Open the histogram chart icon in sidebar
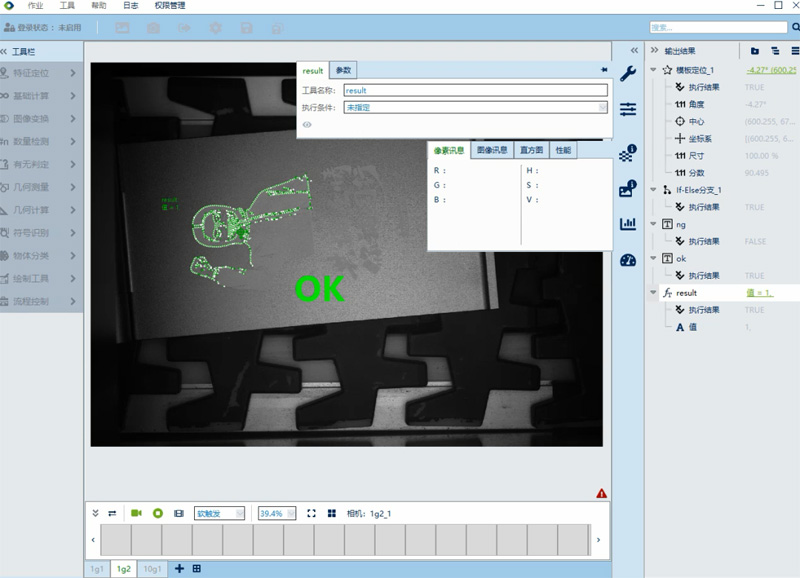The height and width of the screenshot is (578, 800). point(628,224)
